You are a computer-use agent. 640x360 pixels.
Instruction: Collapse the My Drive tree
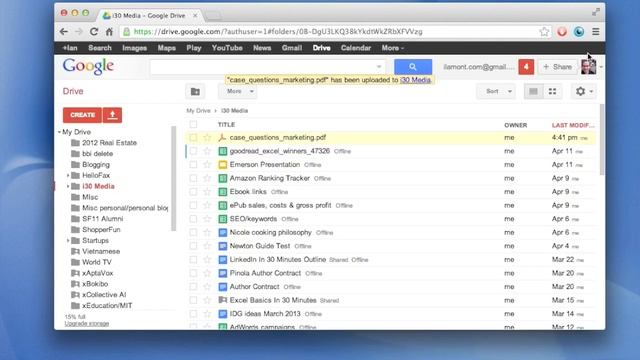[x=60, y=132]
